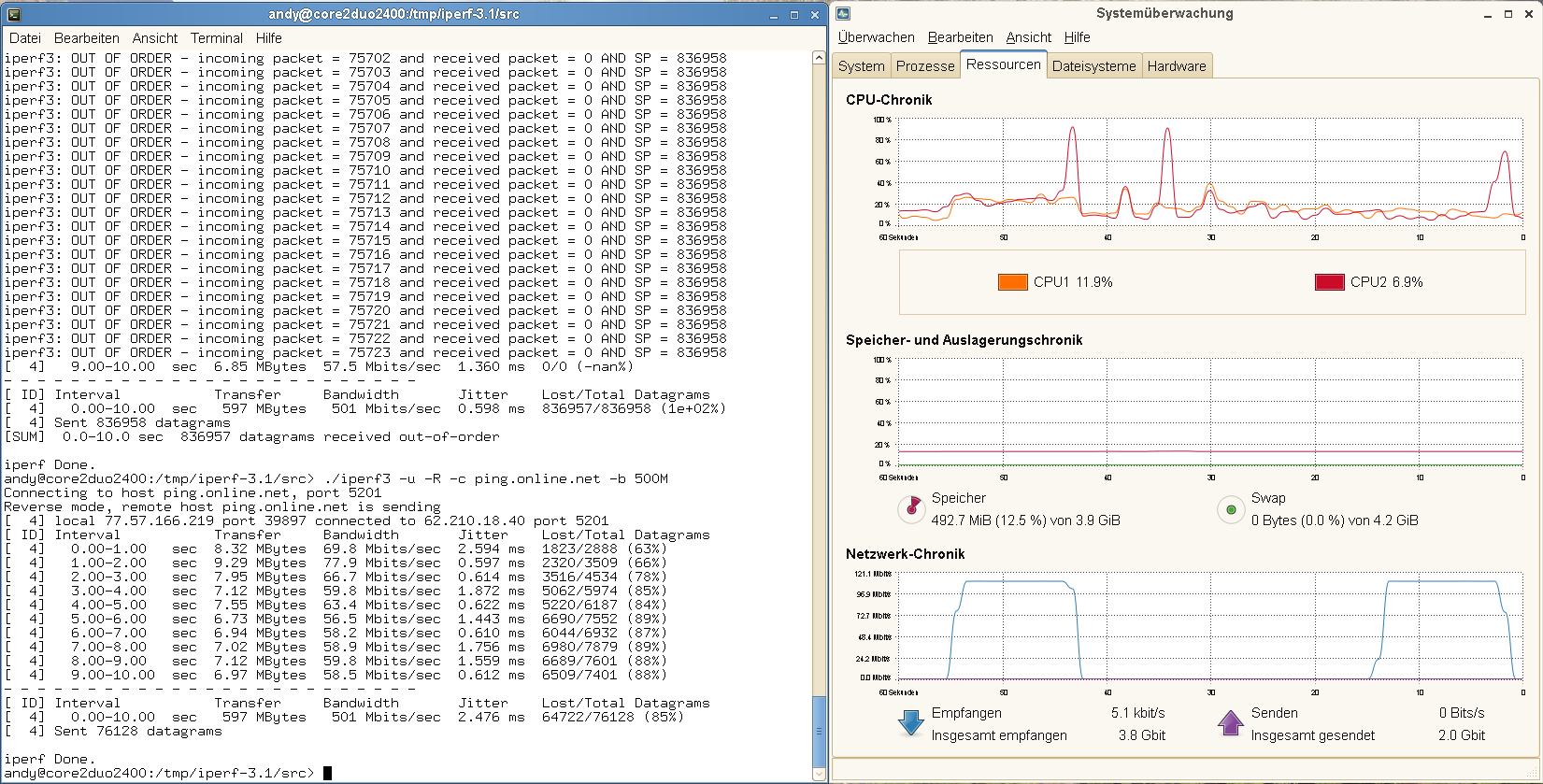
Task: Click the Insgesamt empfangen label
Action: click(x=999, y=735)
